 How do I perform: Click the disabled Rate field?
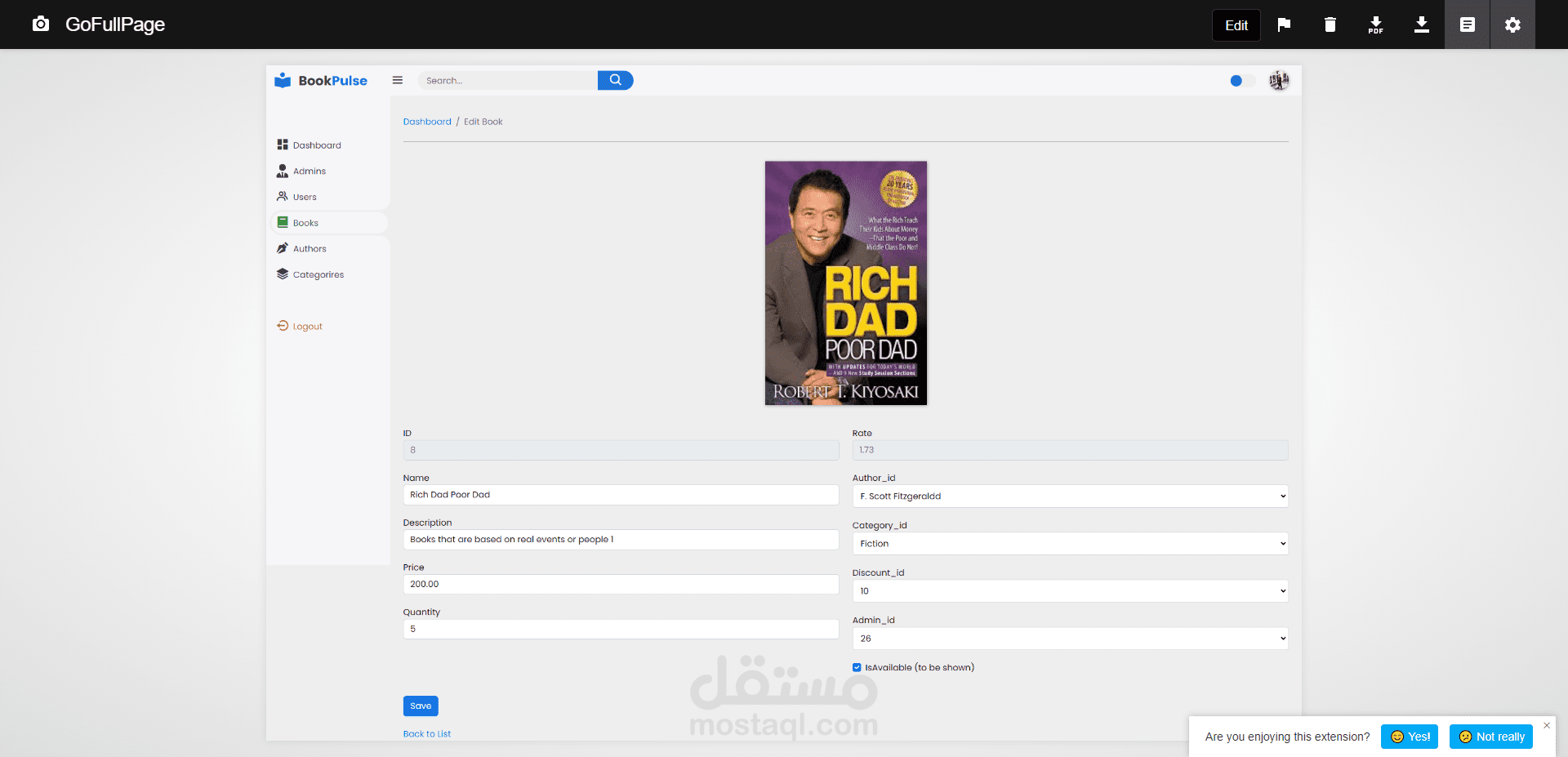(x=1070, y=450)
